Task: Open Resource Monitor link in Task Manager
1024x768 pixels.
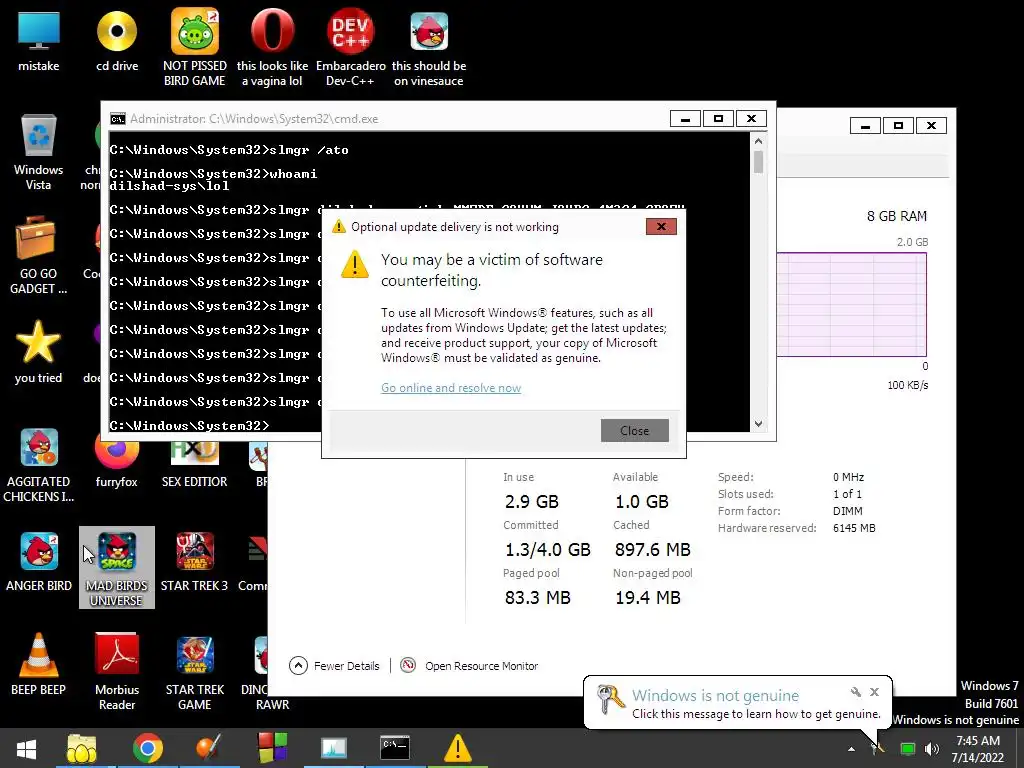Action: [470, 666]
